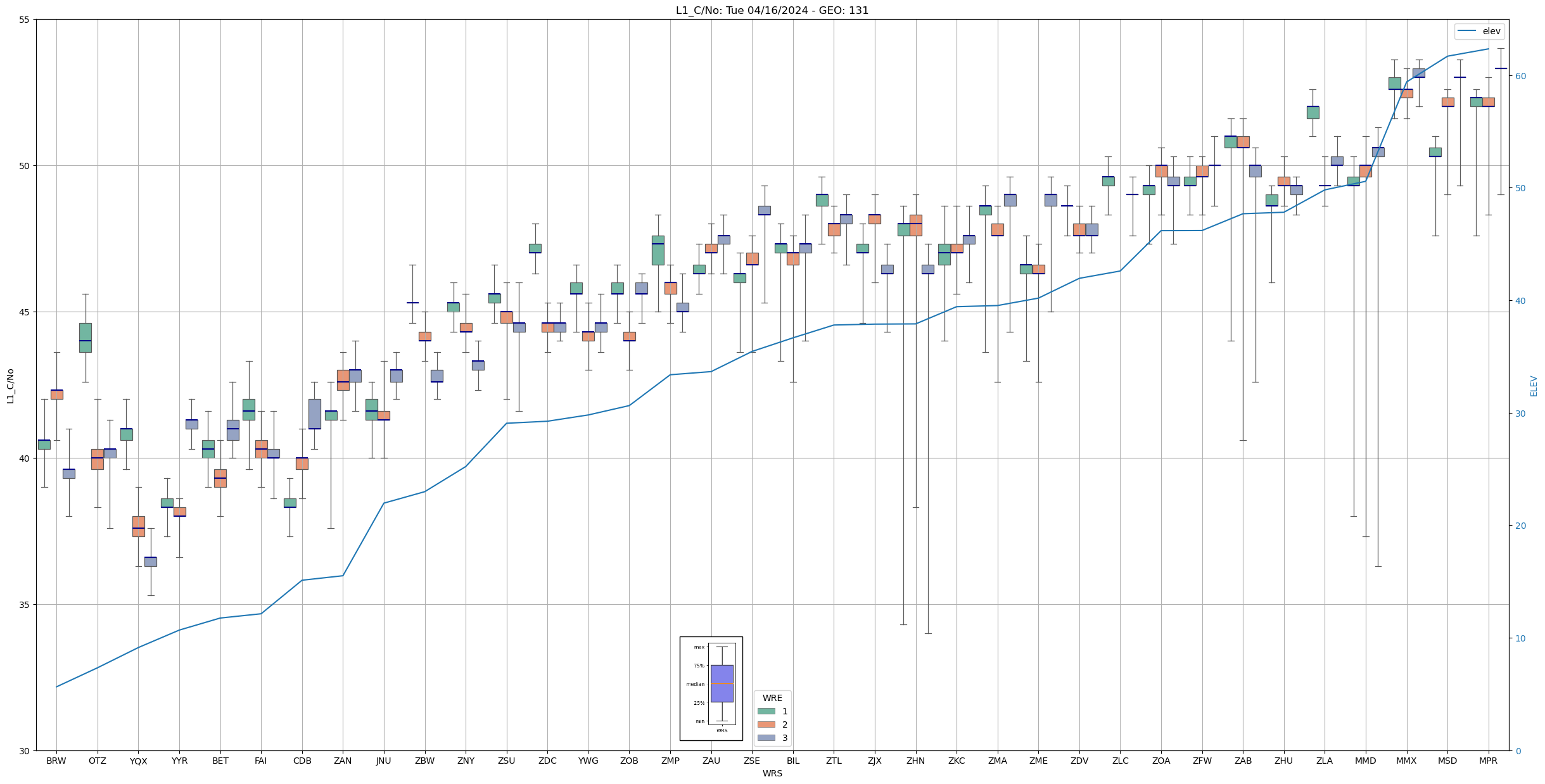Screen dimensions: 1545x784
Task: Click the 'ELEV' right axis title
Action: coord(1534,386)
